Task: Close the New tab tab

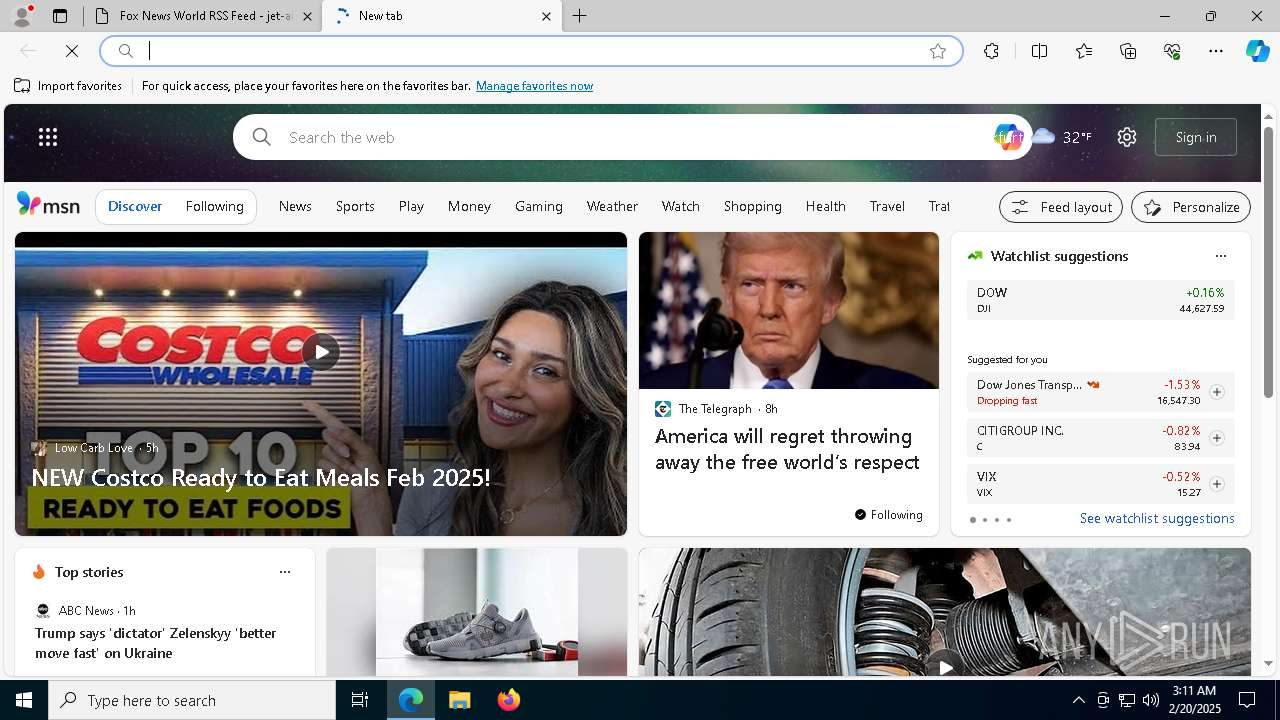Action: pyautogui.click(x=546, y=16)
